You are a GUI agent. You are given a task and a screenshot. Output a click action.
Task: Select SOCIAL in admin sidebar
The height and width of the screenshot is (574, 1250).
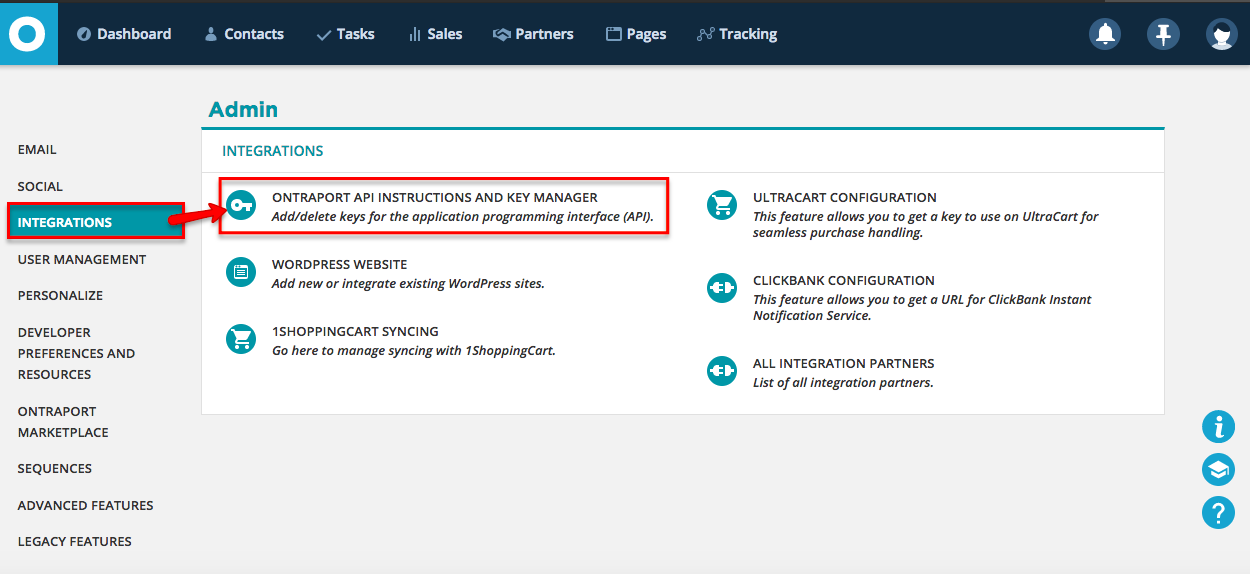point(40,187)
